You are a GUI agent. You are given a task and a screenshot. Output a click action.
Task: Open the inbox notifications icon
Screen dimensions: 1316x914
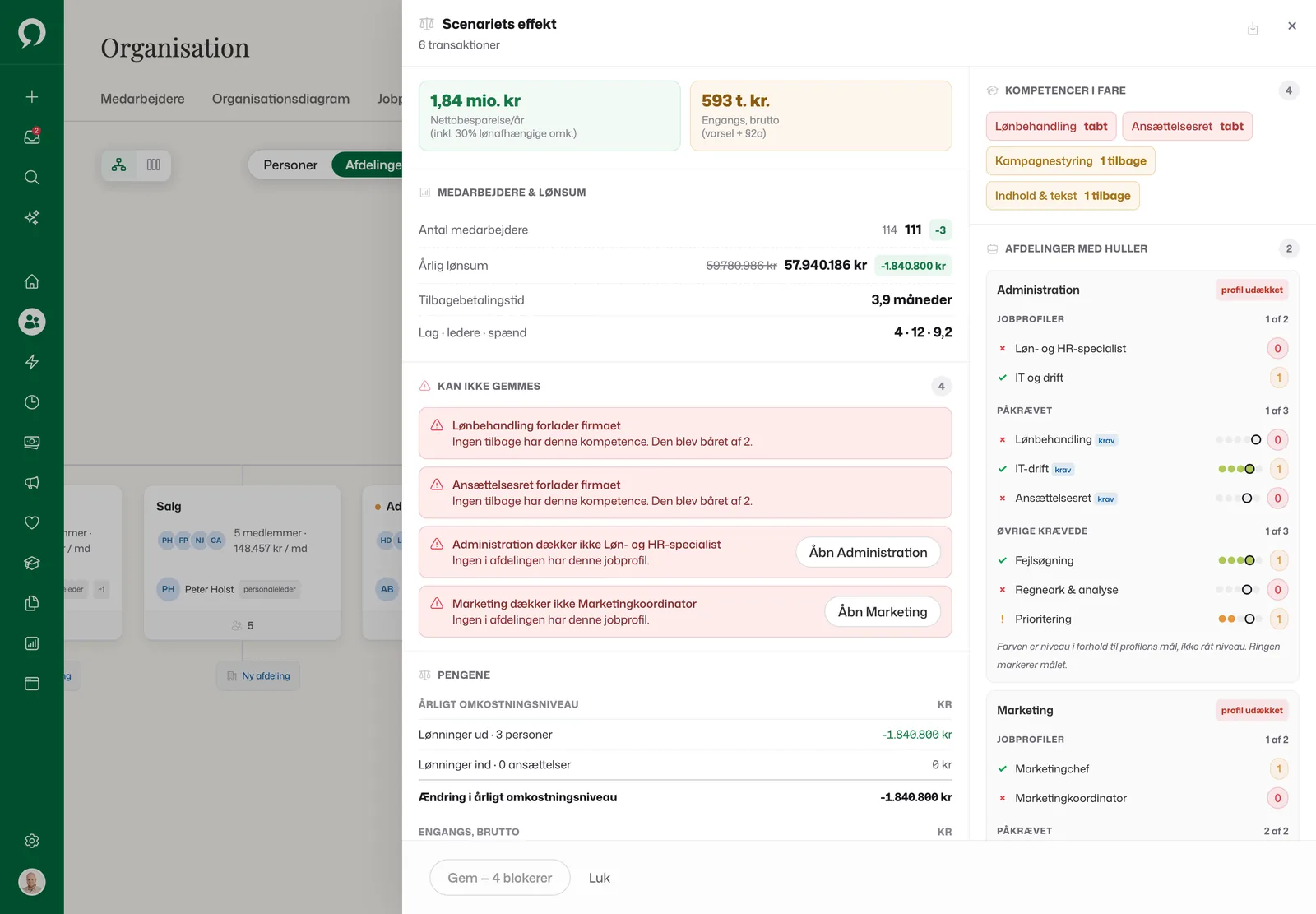point(32,137)
